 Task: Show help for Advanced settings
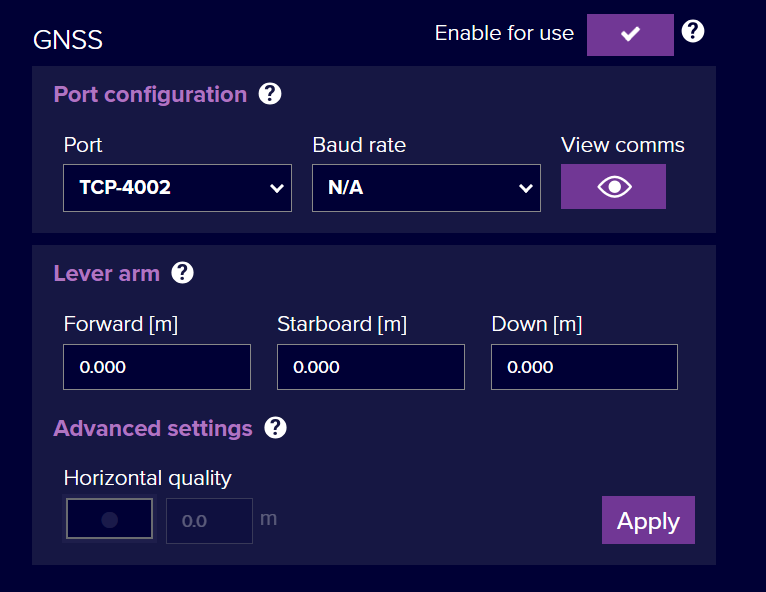(x=276, y=428)
